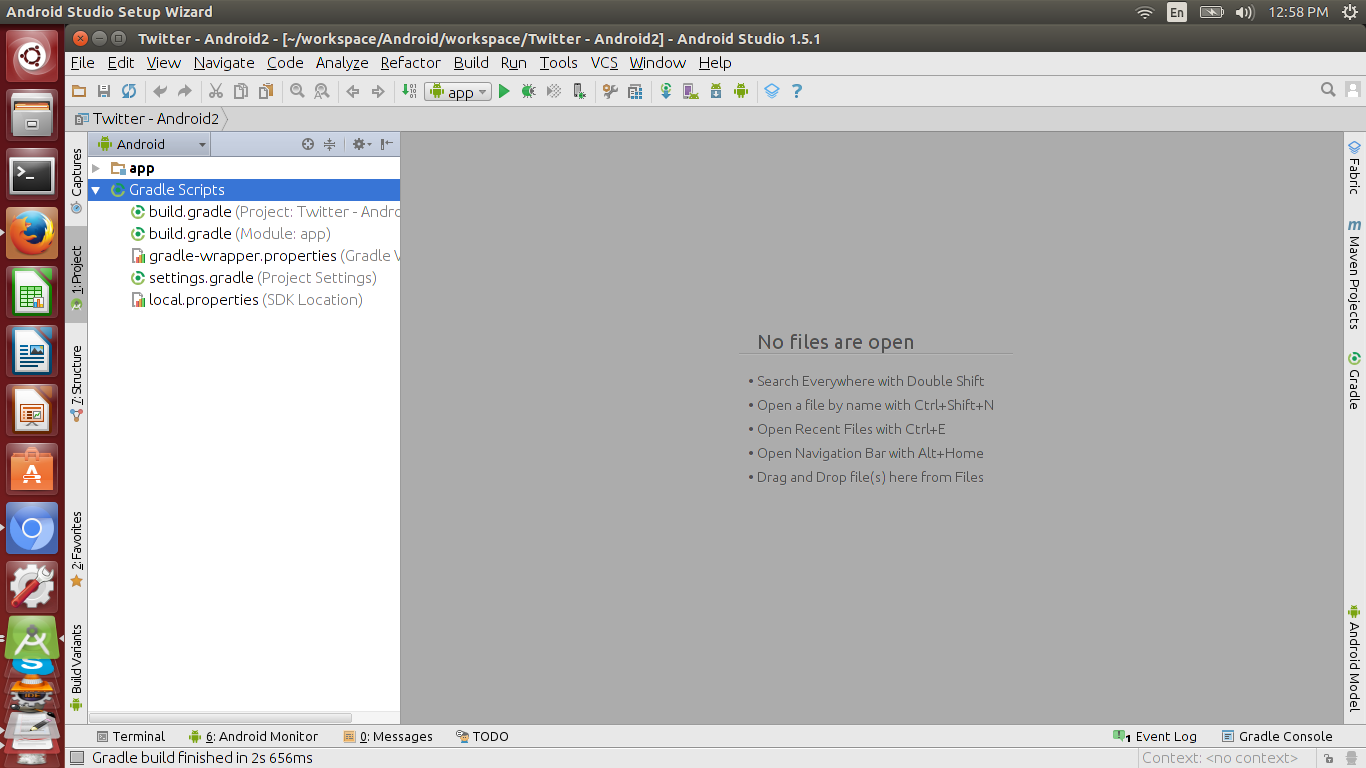
Task: Open the Project panel gear settings menu
Action: pyautogui.click(x=361, y=144)
